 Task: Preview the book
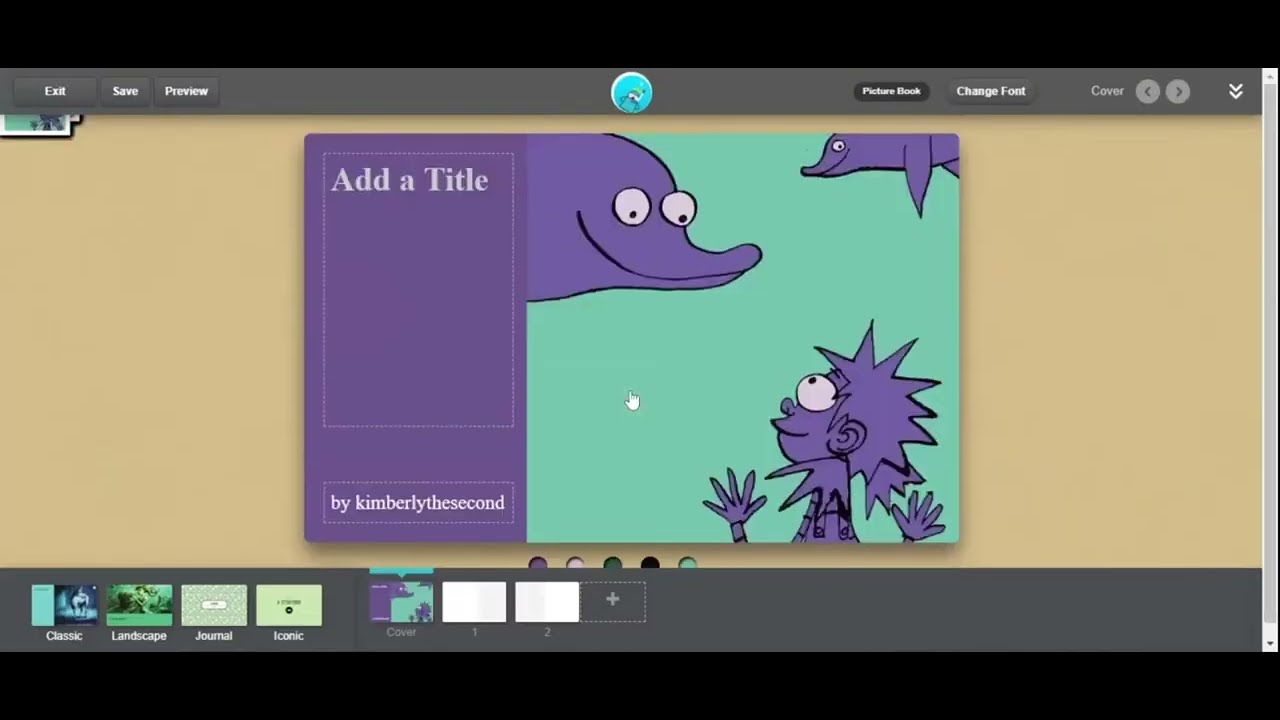point(186,91)
